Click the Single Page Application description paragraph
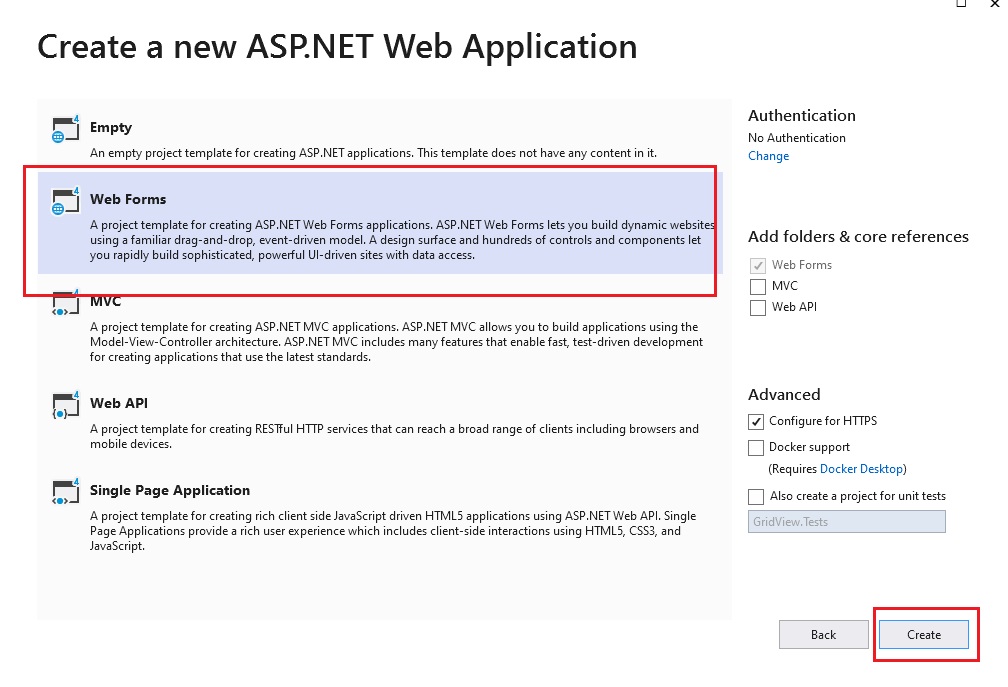 [x=393, y=531]
